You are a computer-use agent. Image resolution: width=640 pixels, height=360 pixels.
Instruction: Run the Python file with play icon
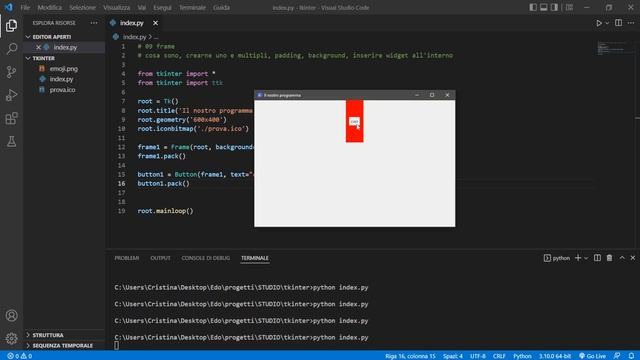click(x=599, y=23)
